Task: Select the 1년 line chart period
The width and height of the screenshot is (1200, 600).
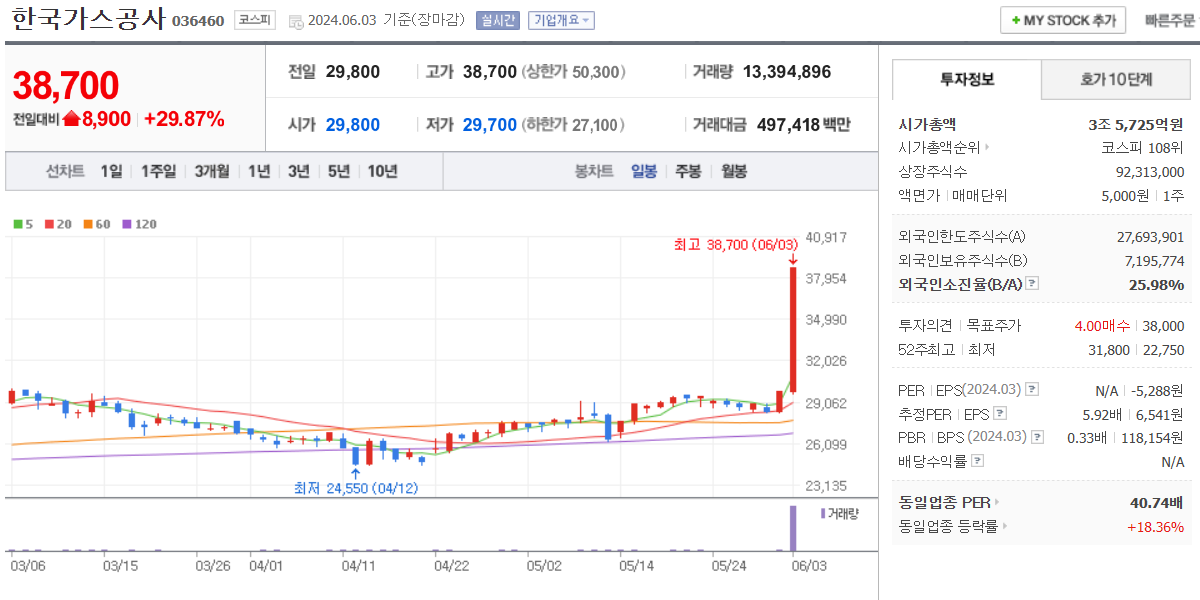Action: tap(259, 171)
